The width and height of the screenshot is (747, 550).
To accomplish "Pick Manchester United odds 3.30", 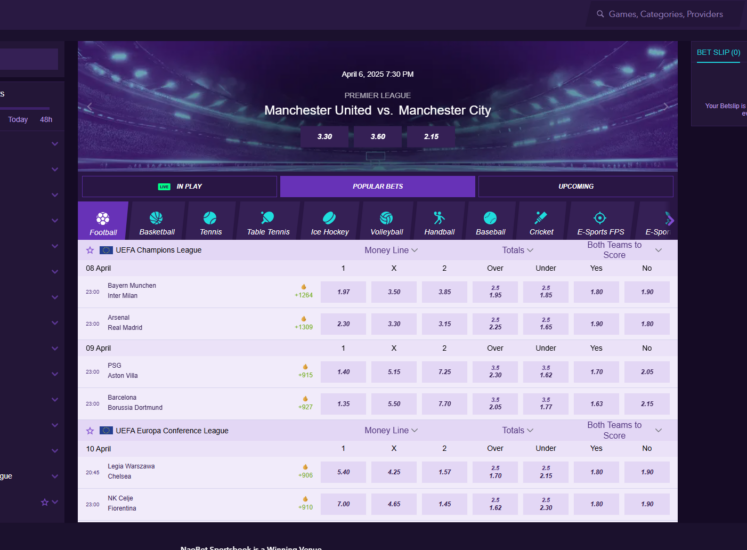I will pos(324,137).
